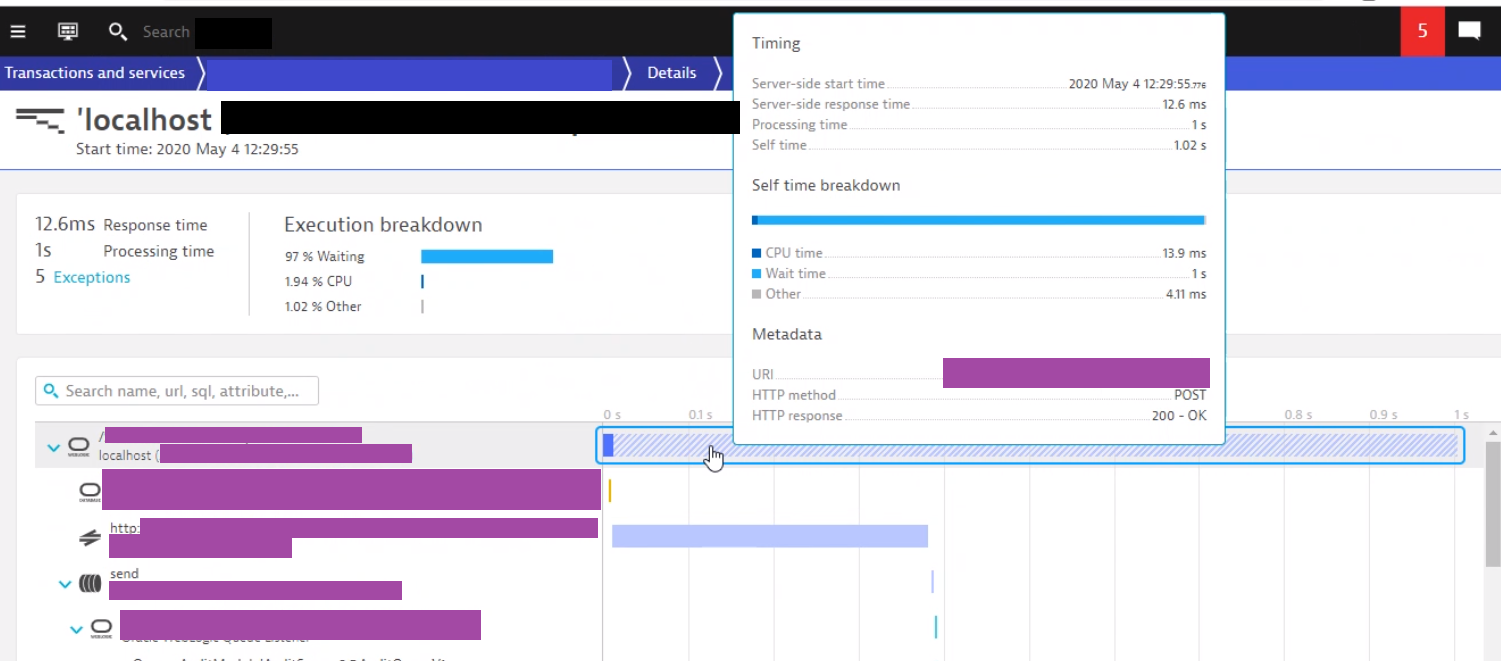This screenshot has width=1501, height=661.
Task: Open the Exceptions link
Action: pyautogui.click(x=91, y=278)
